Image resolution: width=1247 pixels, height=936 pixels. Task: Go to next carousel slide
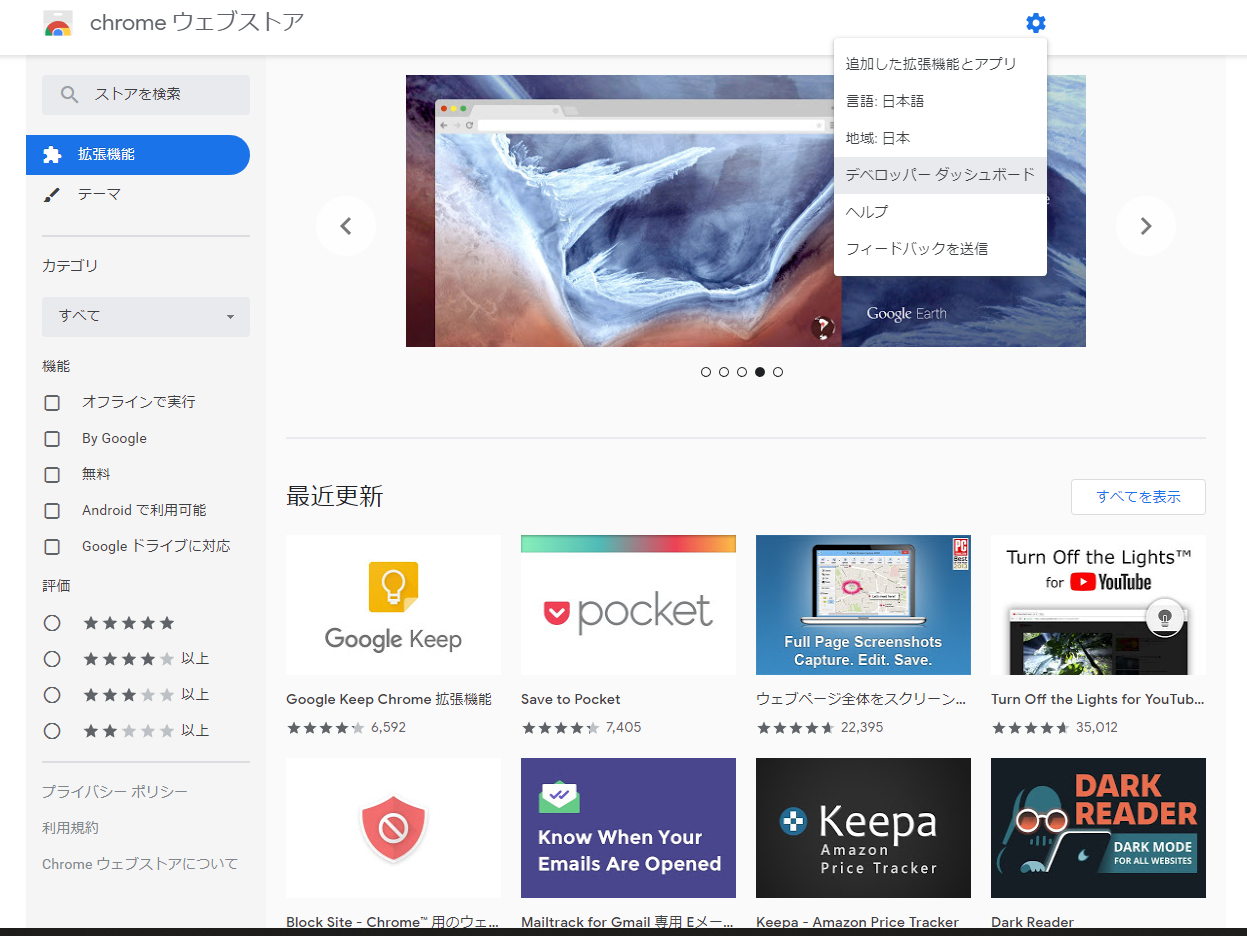point(1146,226)
